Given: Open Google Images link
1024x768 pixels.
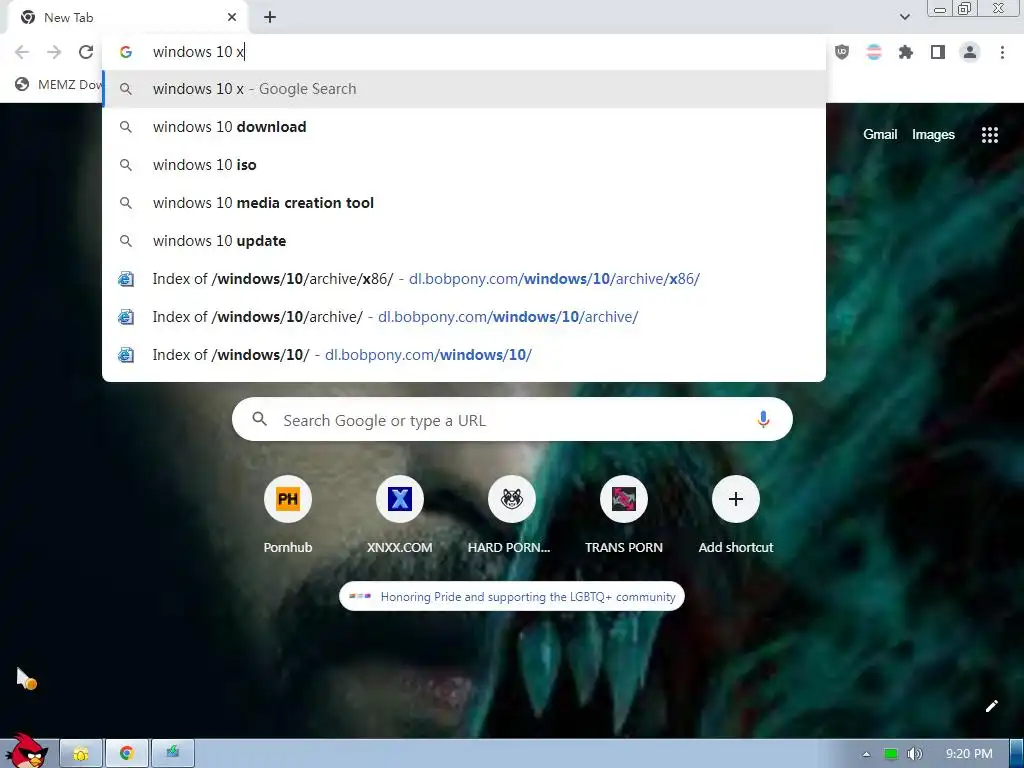Looking at the screenshot, I should (x=933, y=135).
